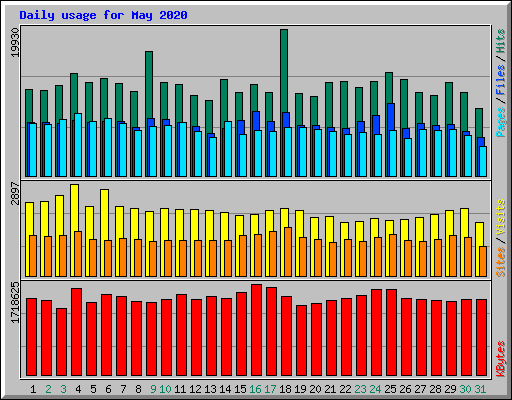Click the dark blue files bar for day 25
Image resolution: width=512 pixels, height=400 pixels.
click(x=391, y=117)
